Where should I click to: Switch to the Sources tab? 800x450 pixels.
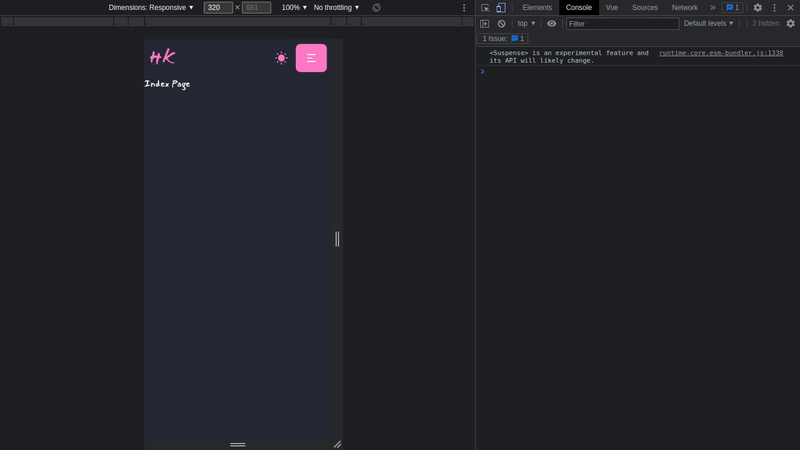(x=645, y=8)
